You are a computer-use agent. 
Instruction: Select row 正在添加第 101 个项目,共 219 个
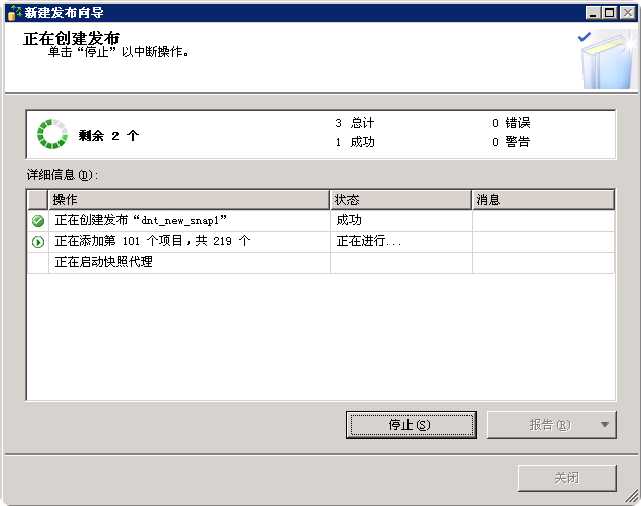[321, 242]
